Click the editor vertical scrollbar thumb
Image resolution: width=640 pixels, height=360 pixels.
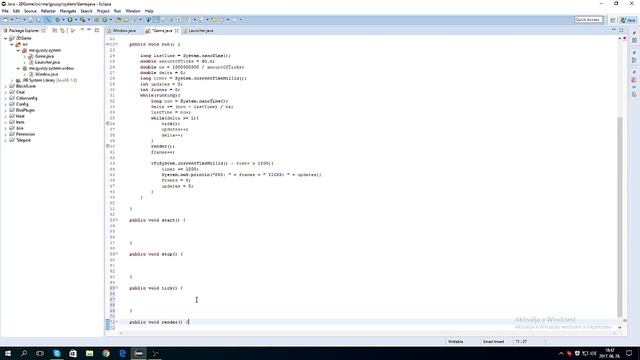[620, 216]
